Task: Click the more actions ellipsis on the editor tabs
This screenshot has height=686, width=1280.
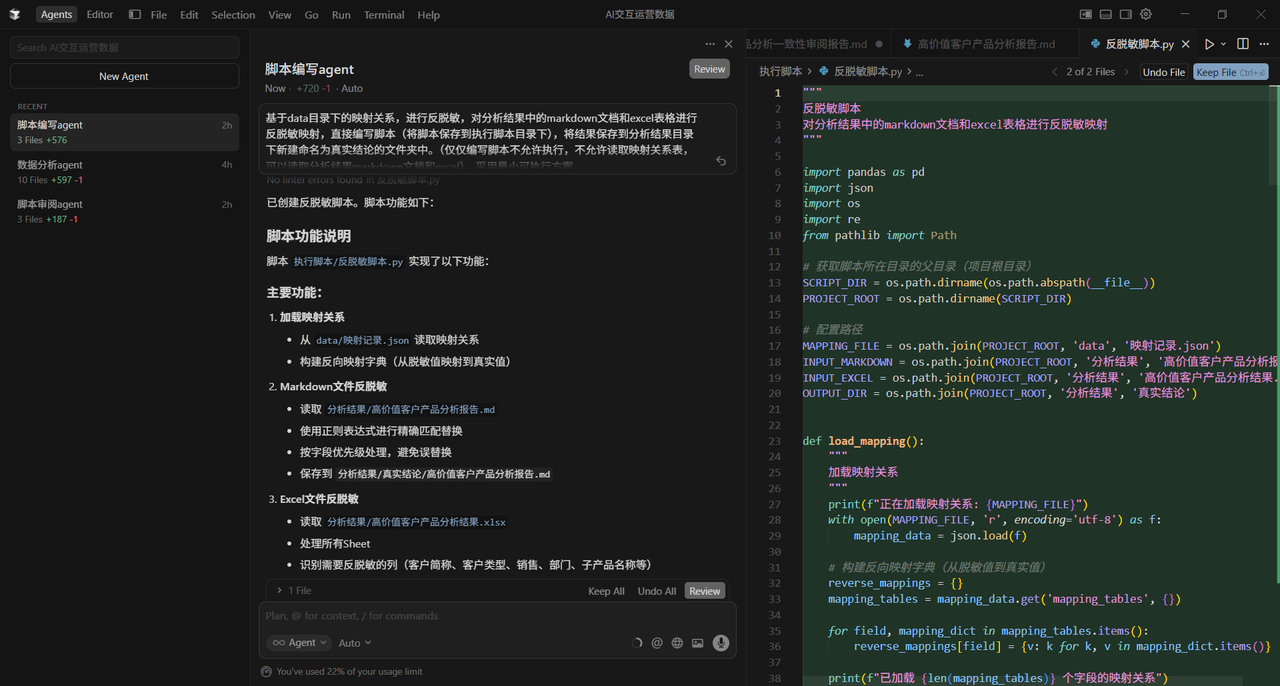Action: pos(1264,43)
